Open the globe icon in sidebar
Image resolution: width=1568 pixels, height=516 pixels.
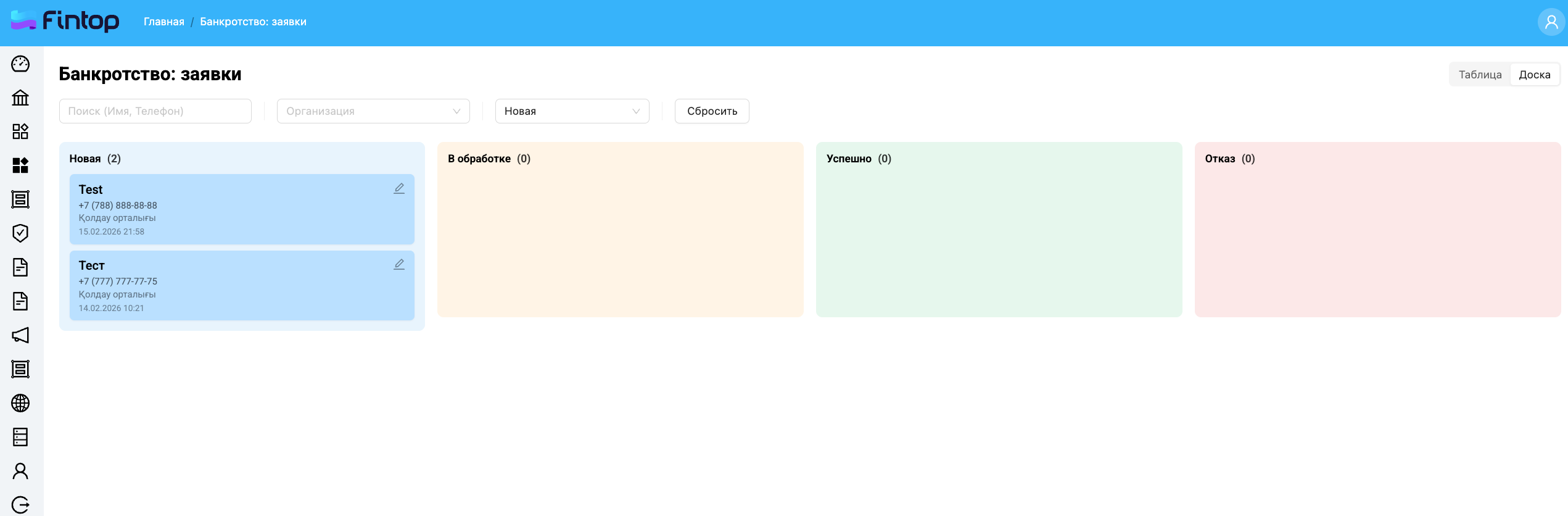[x=20, y=403]
